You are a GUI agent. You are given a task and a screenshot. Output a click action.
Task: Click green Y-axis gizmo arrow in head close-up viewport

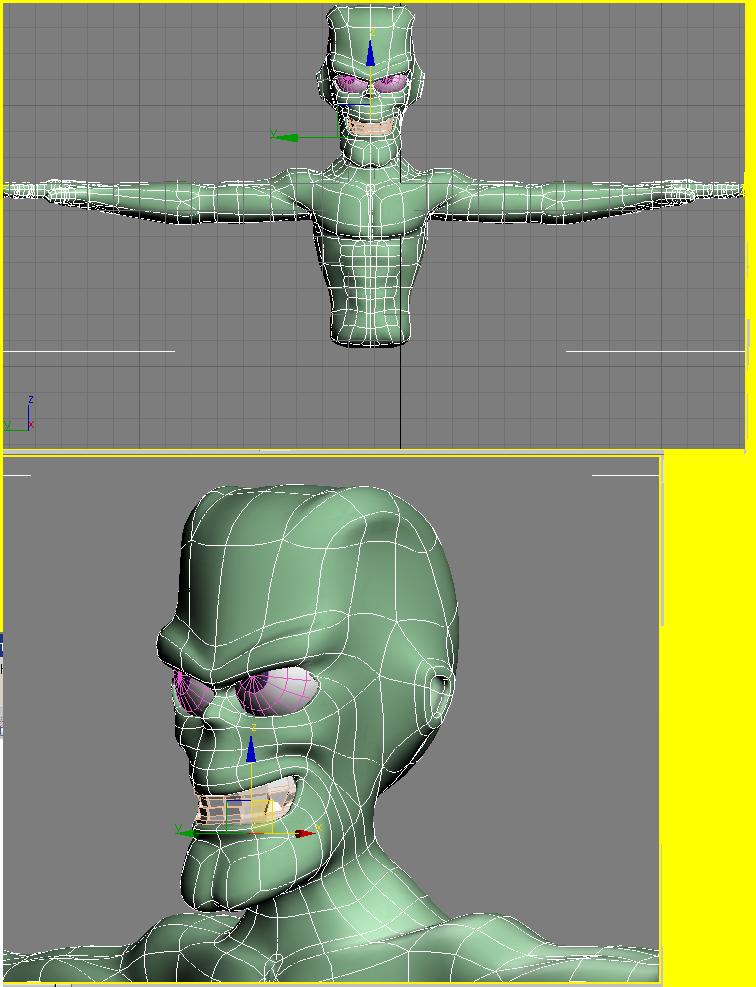coord(190,833)
